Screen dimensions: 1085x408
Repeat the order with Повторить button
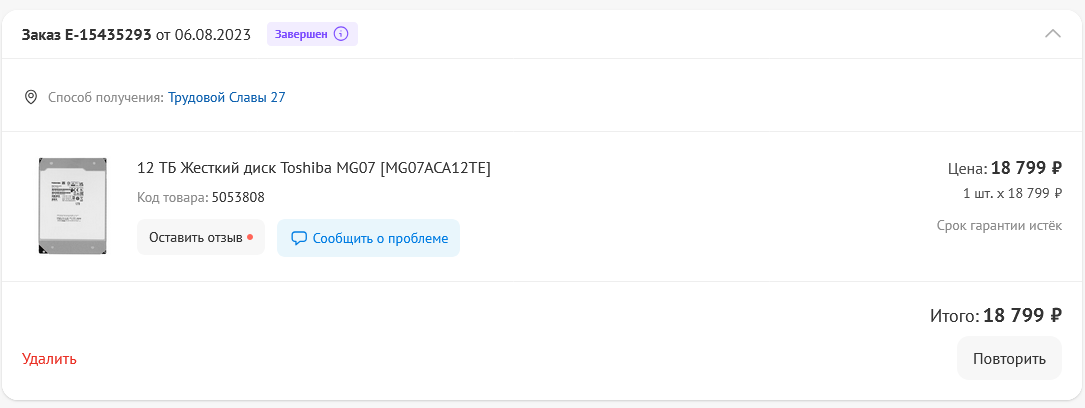click(1009, 359)
